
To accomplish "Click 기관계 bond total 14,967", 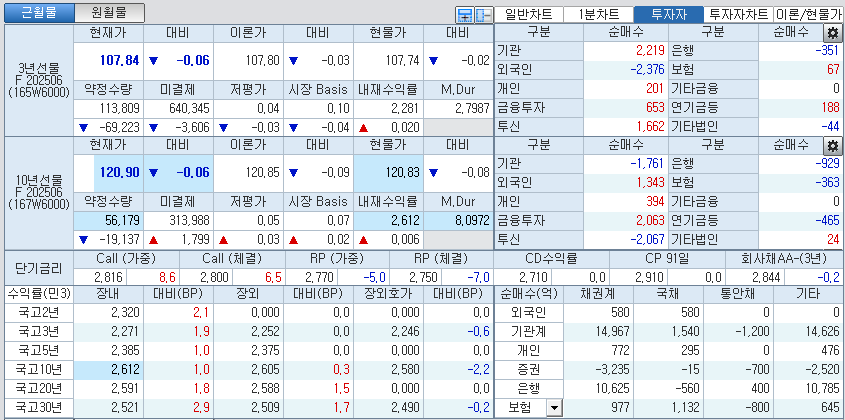I will [x=611, y=332].
